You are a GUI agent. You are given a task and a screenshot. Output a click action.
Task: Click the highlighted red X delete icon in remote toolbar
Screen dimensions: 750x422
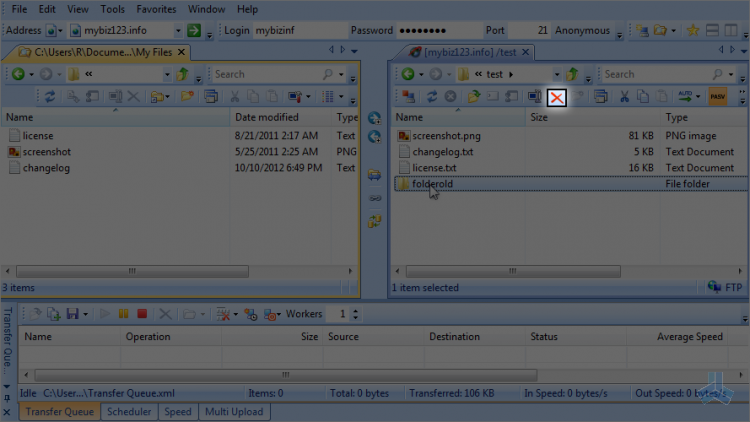(x=556, y=98)
